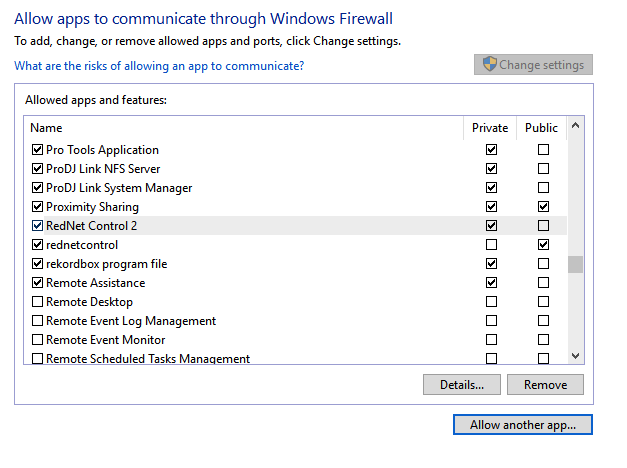Screen dimensions: 627x468
Task: Uncheck Remote Assistance name checkbox
Action: pyautogui.click(x=37, y=283)
